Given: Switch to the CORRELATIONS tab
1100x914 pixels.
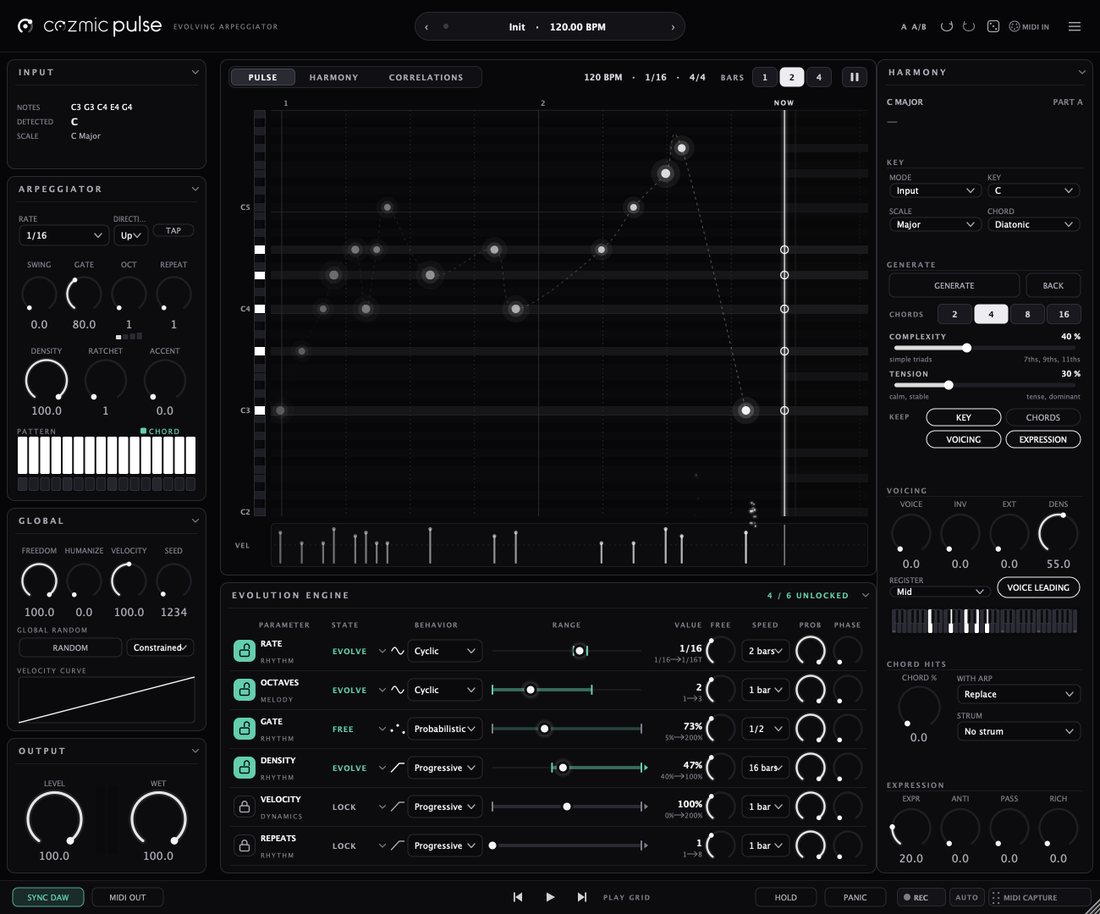Looking at the screenshot, I should click(x=426, y=77).
